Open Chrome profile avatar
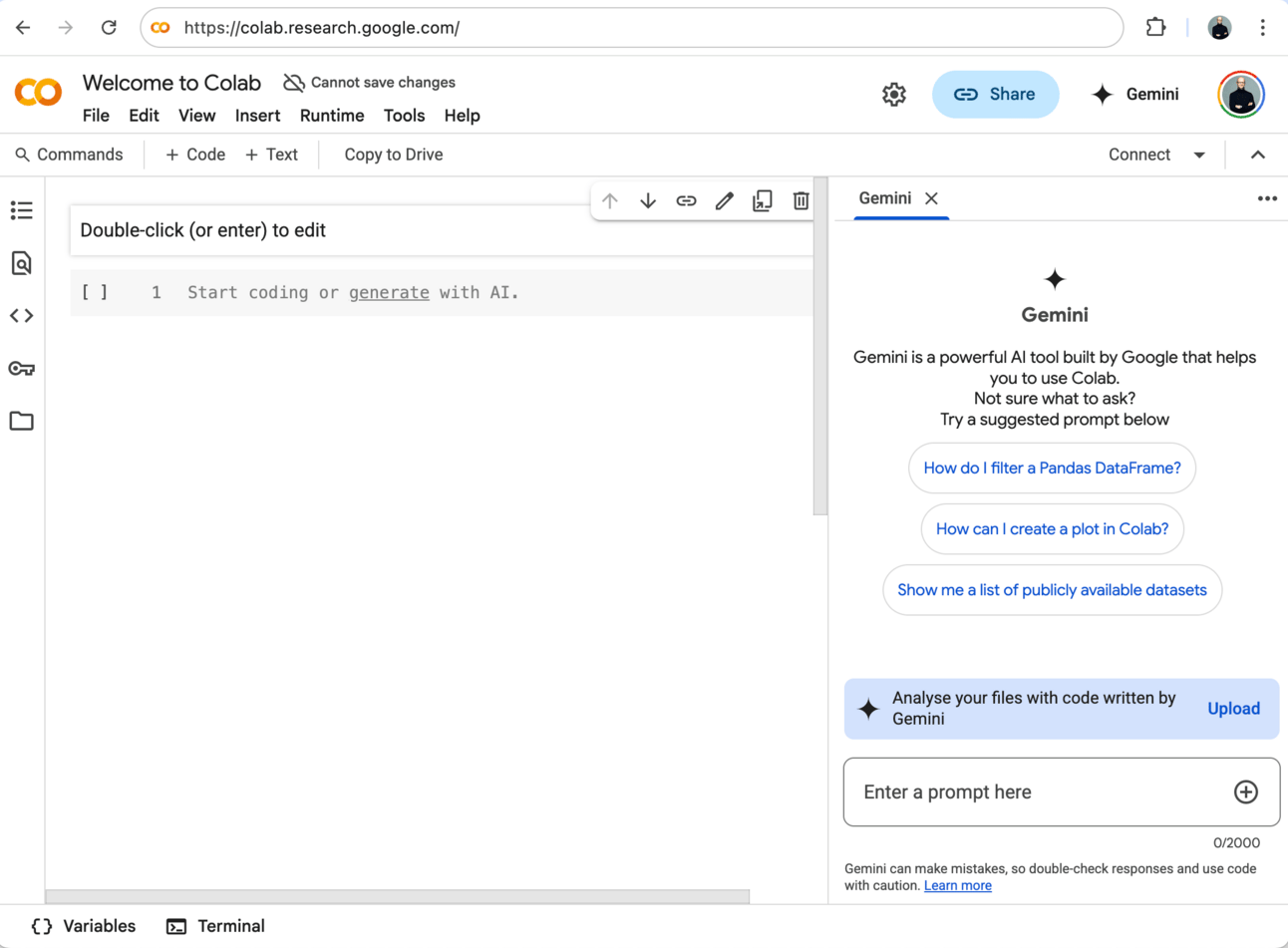This screenshot has height=948, width=1288. [x=1219, y=28]
